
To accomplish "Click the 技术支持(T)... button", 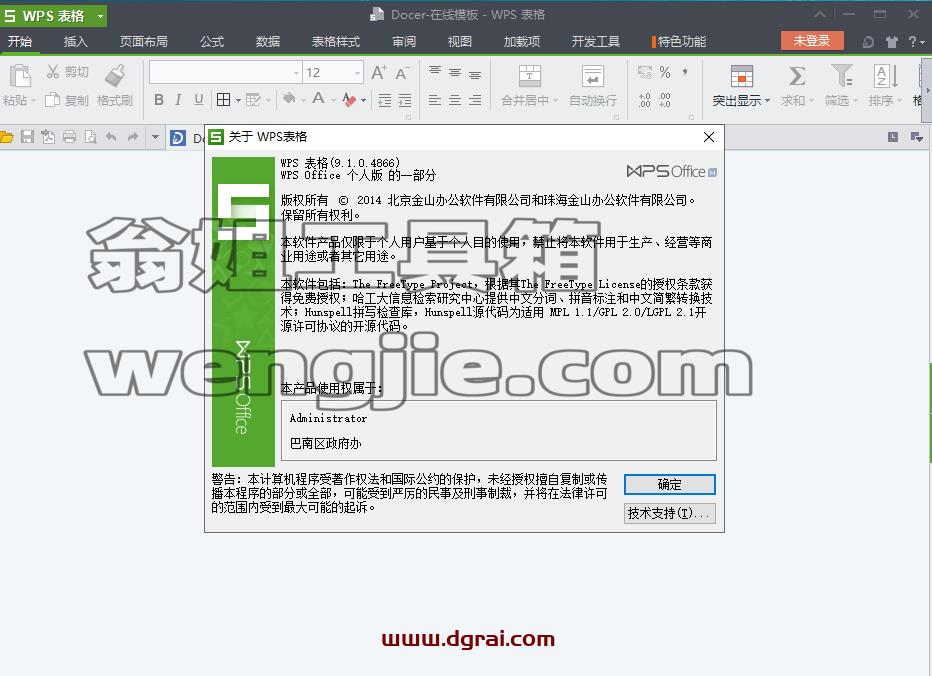I will (669, 513).
